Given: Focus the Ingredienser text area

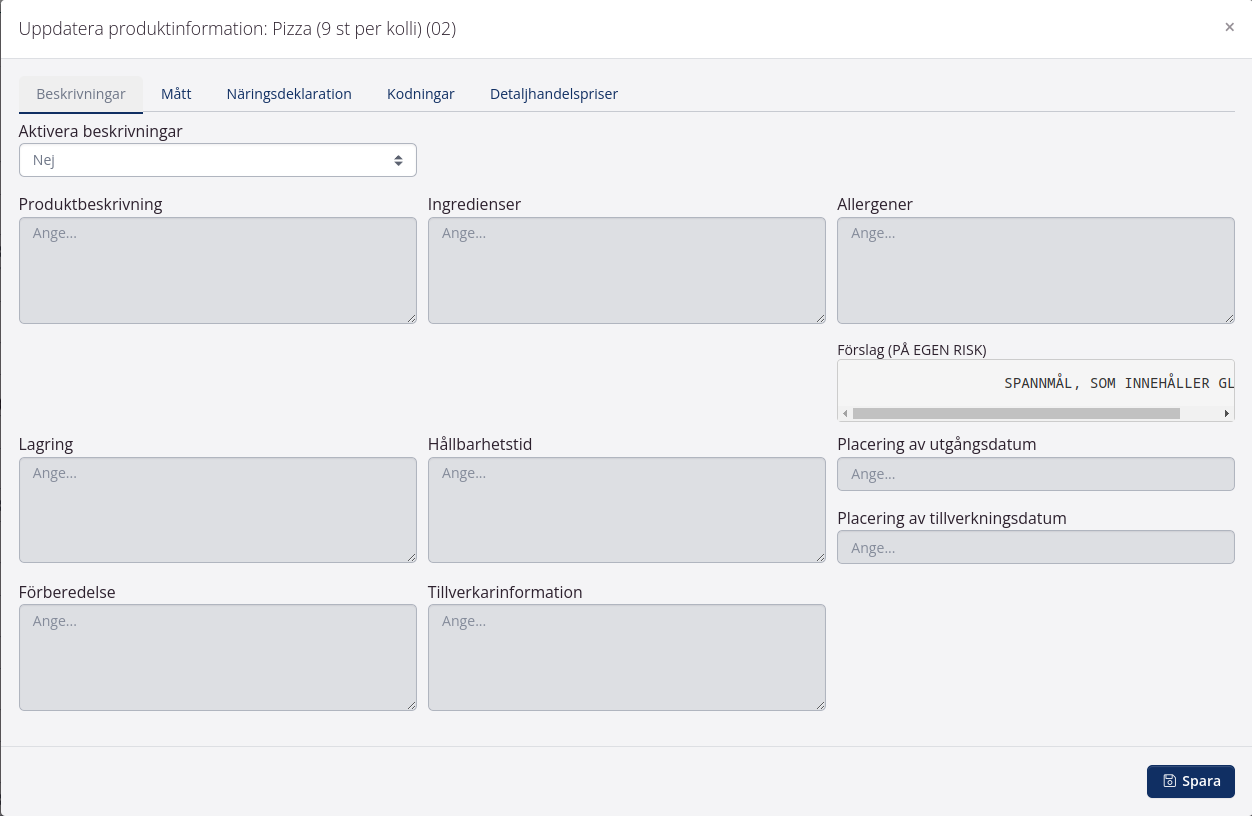Looking at the screenshot, I should [626, 270].
